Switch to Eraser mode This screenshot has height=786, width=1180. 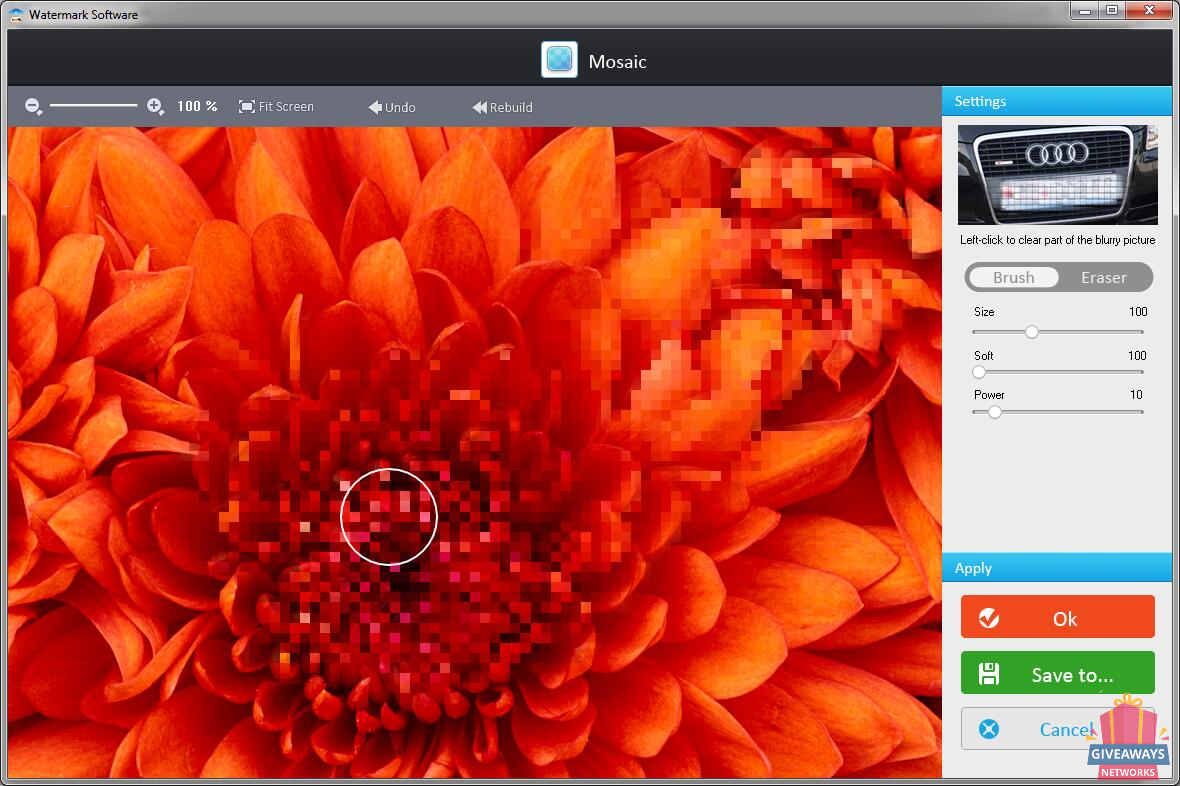[1103, 277]
